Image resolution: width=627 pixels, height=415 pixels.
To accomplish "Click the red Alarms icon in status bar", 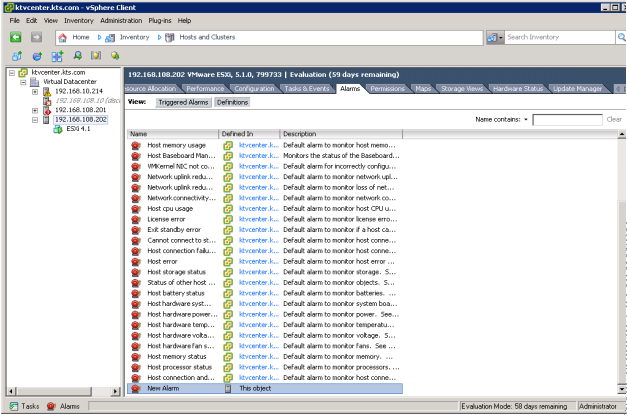I will click(51, 406).
